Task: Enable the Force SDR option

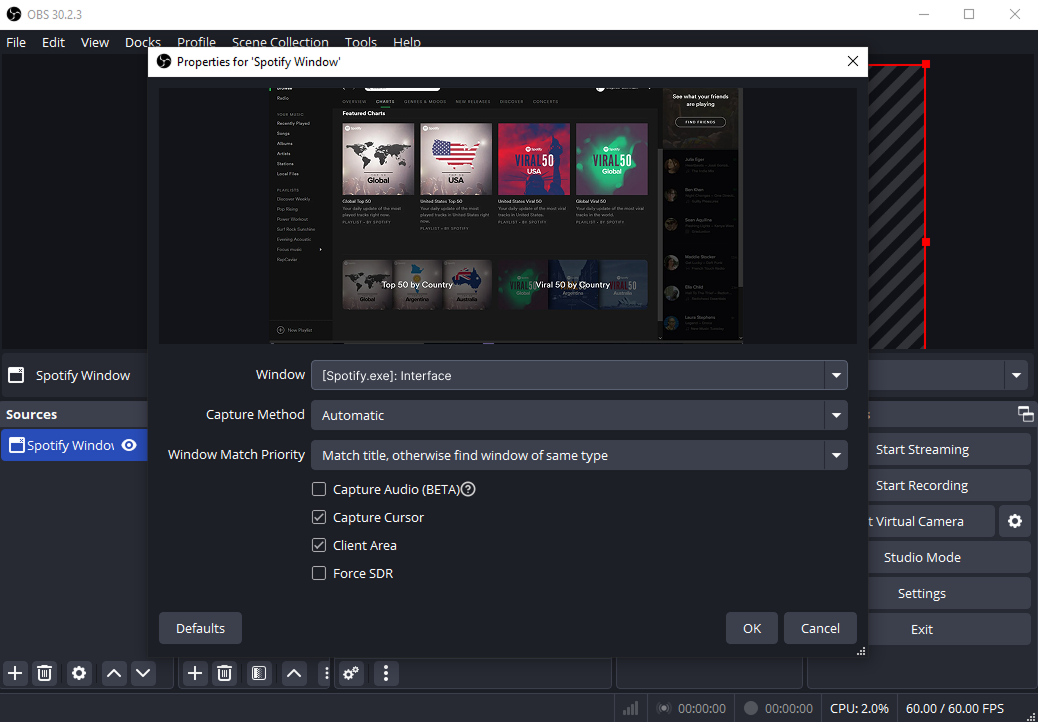Action: (x=319, y=573)
